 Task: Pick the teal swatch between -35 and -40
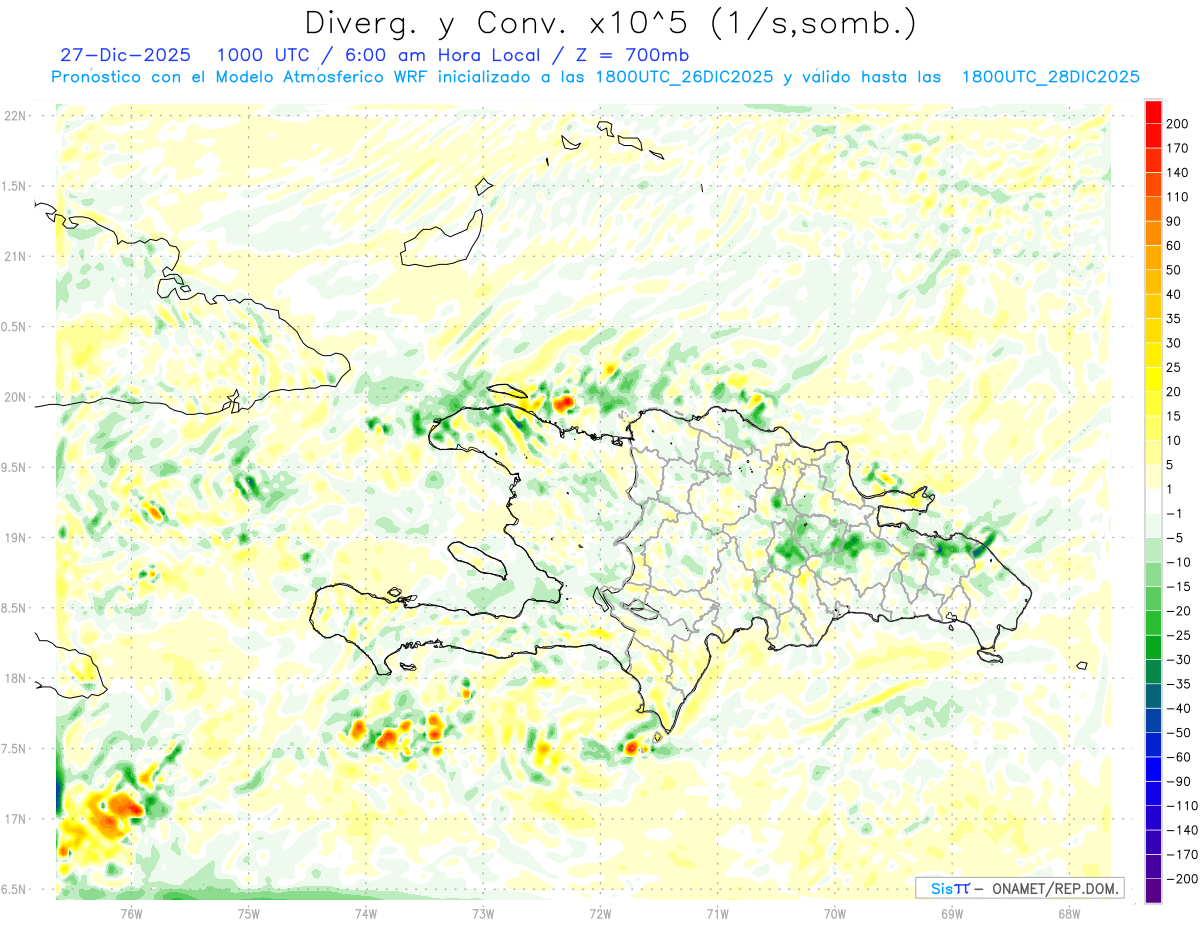pyautogui.click(x=1153, y=696)
